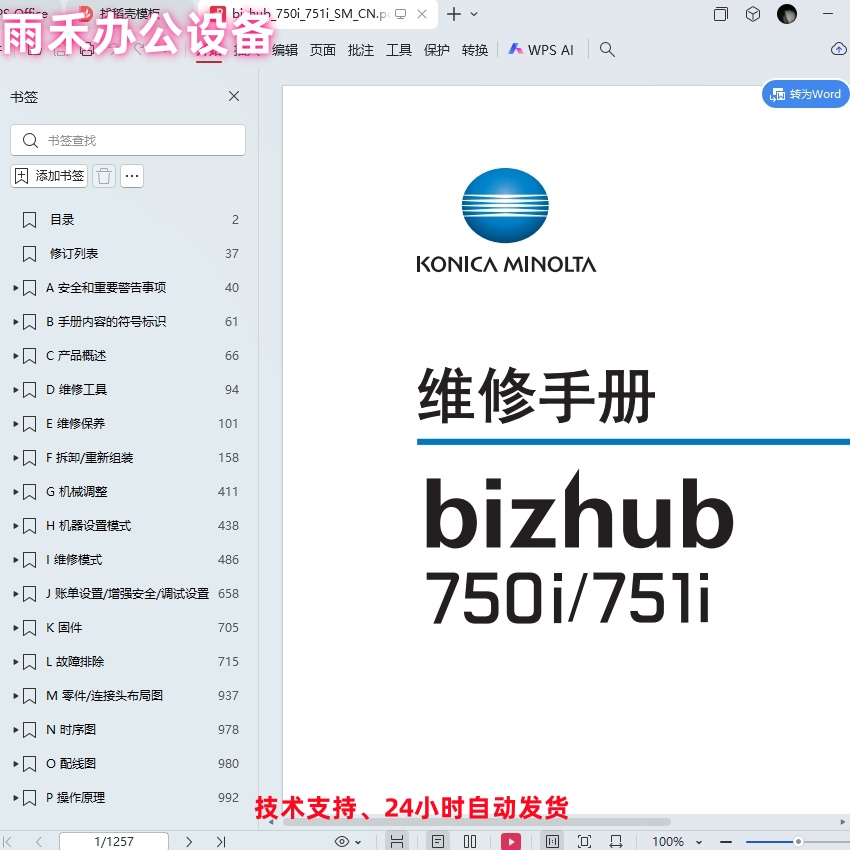
Task: Open the 编辑 menu tab
Action: pos(285,50)
